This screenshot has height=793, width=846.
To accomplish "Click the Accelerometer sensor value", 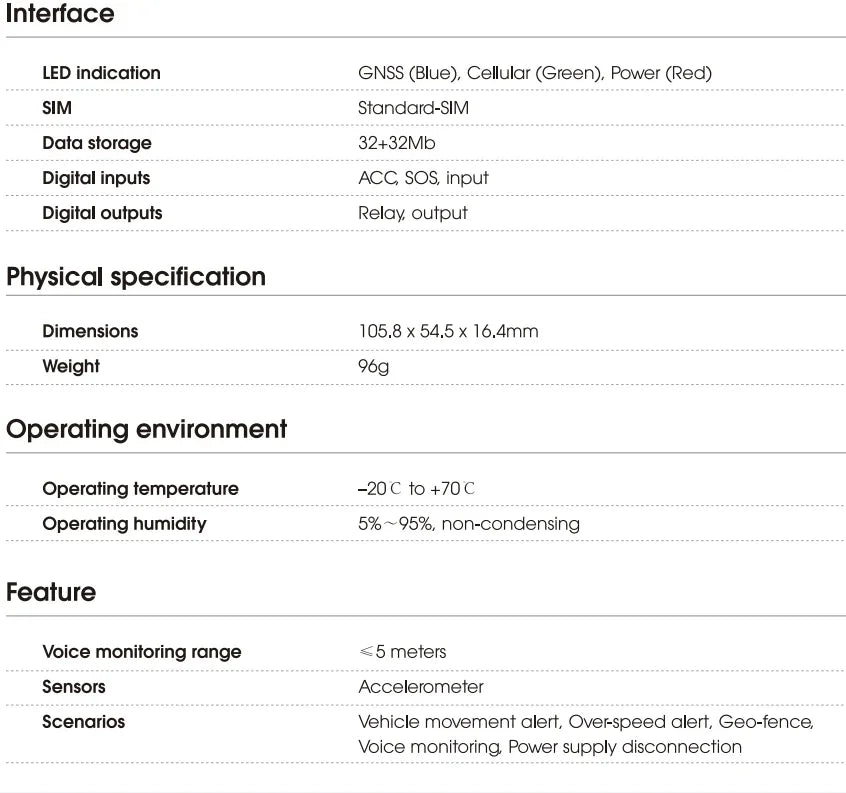I will pyautogui.click(x=420, y=687).
